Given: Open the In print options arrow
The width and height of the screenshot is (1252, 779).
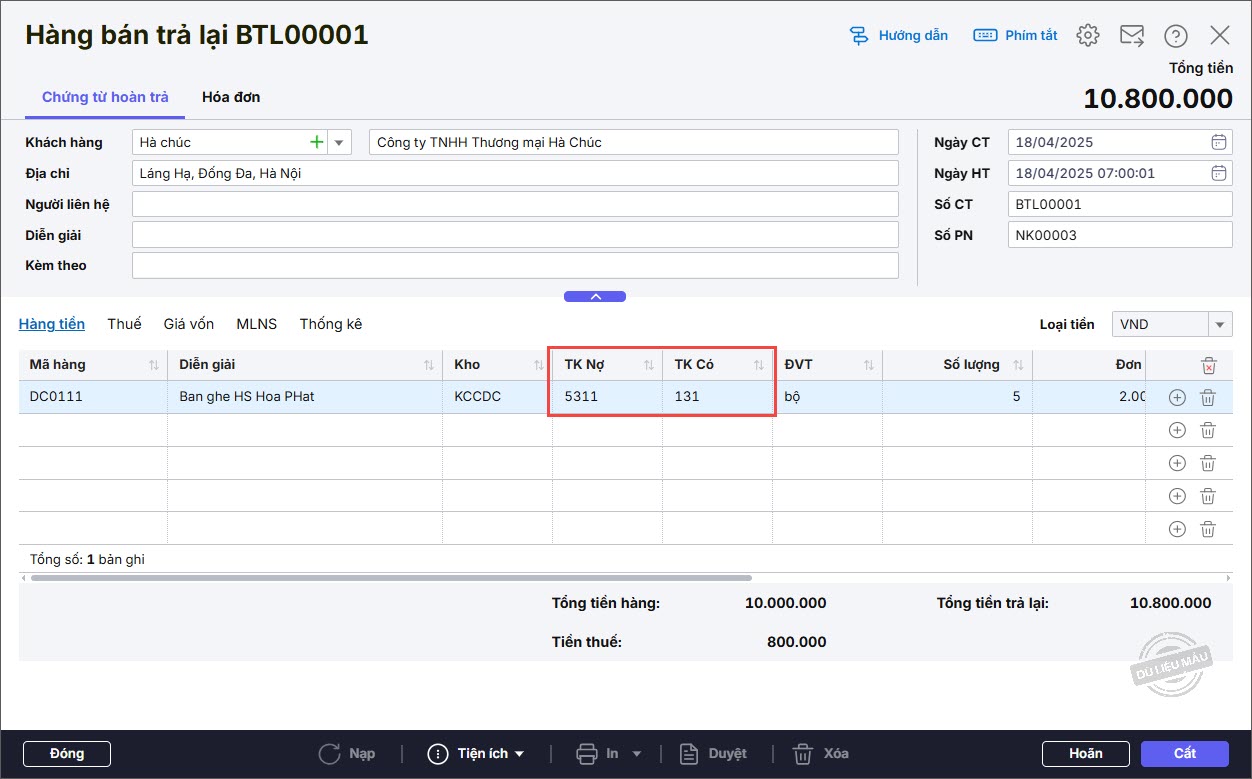Looking at the screenshot, I should coord(636,754).
